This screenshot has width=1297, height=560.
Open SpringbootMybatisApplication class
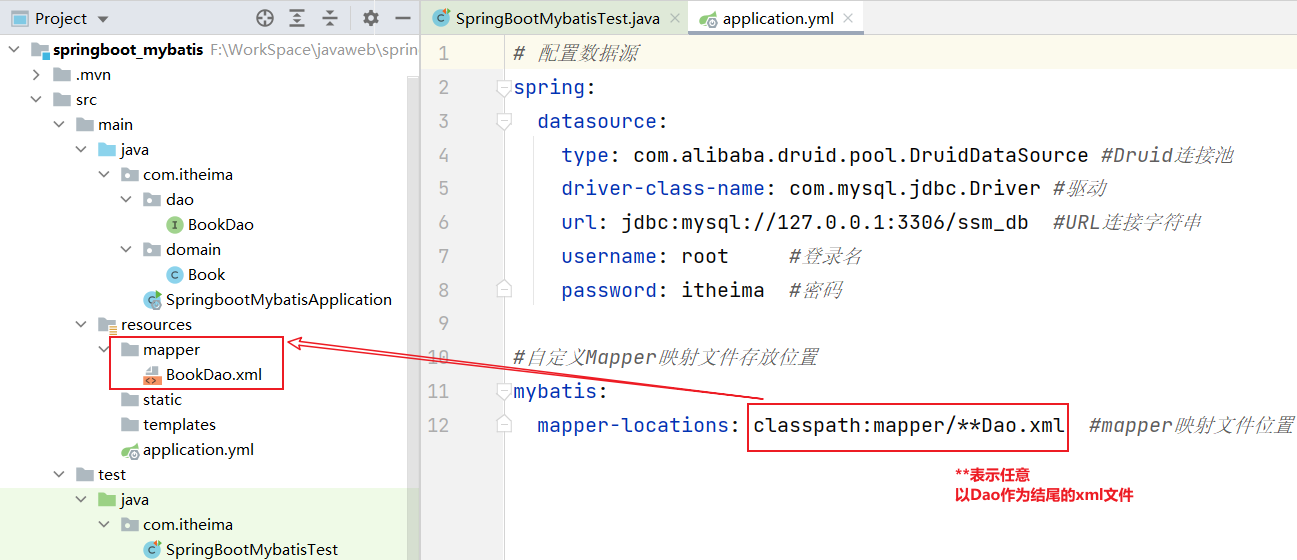(x=278, y=299)
